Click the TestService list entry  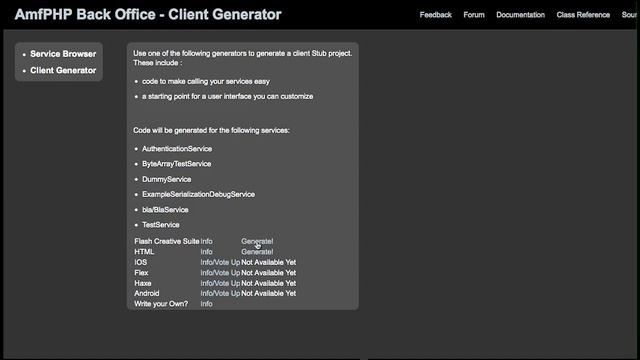click(160, 225)
